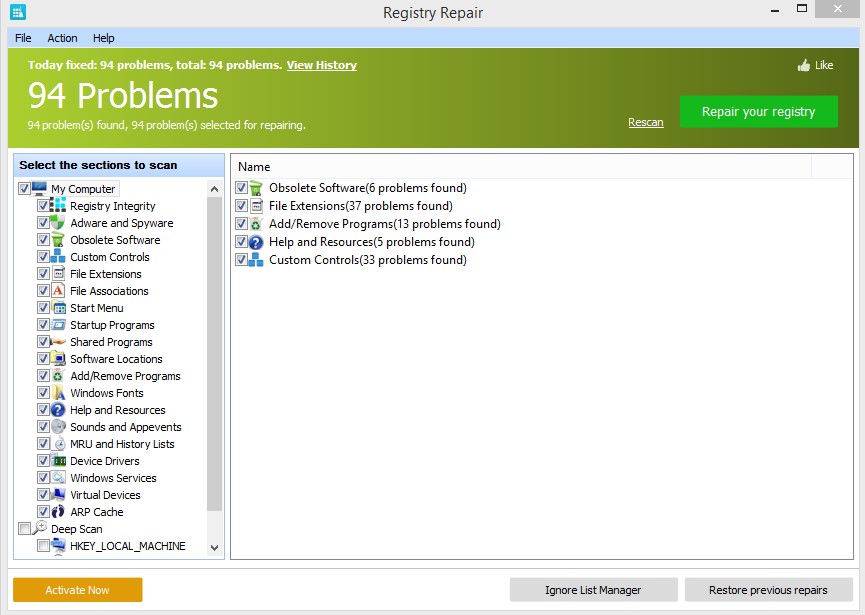
Task: Select the Start Menu scan icon
Action: click(x=58, y=307)
